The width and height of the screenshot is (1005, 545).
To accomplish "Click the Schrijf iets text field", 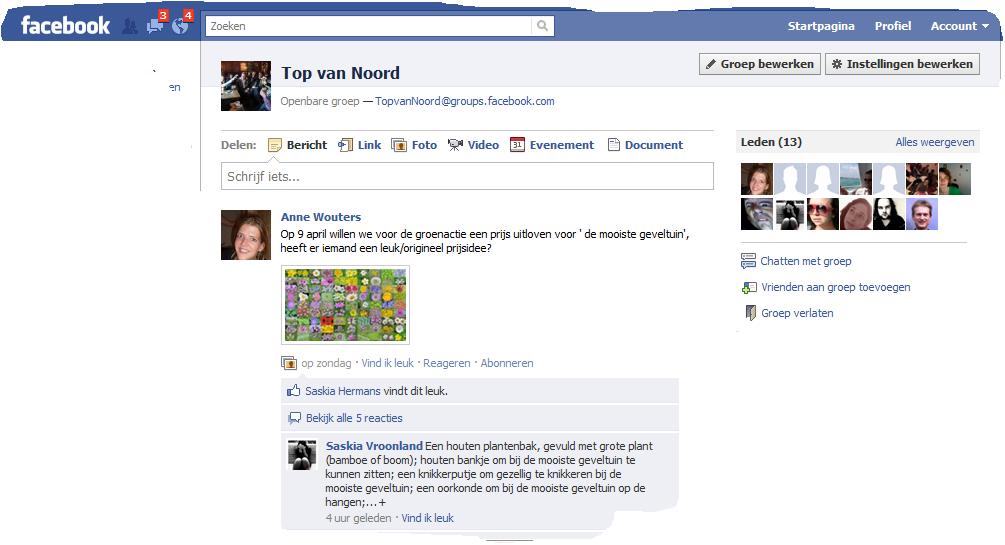I will (467, 176).
